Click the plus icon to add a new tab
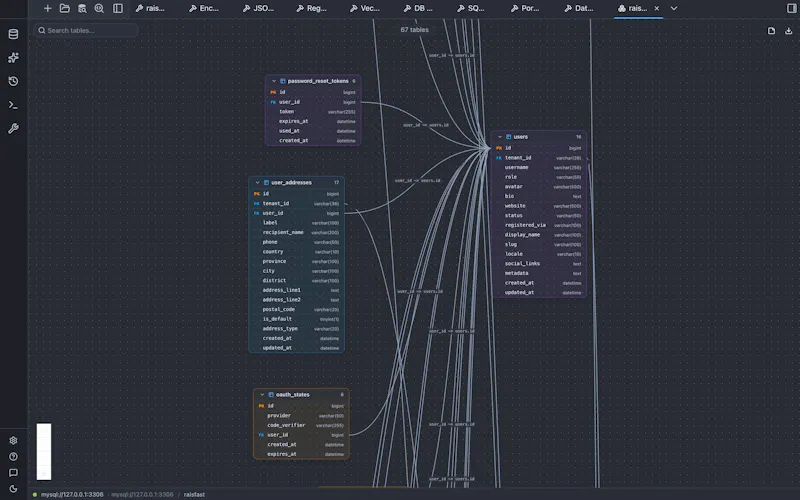This screenshot has height=500, width=800. (47, 8)
